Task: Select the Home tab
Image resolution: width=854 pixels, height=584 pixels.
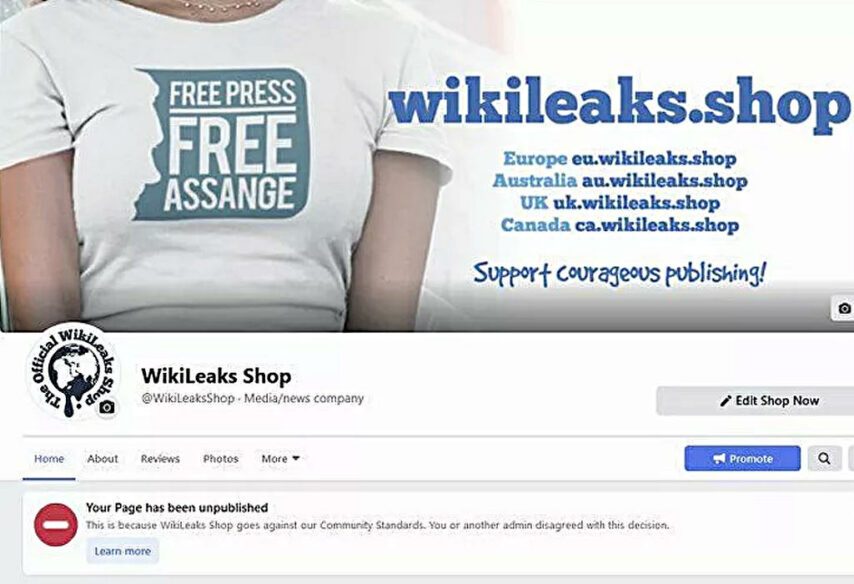Action: [x=49, y=459]
